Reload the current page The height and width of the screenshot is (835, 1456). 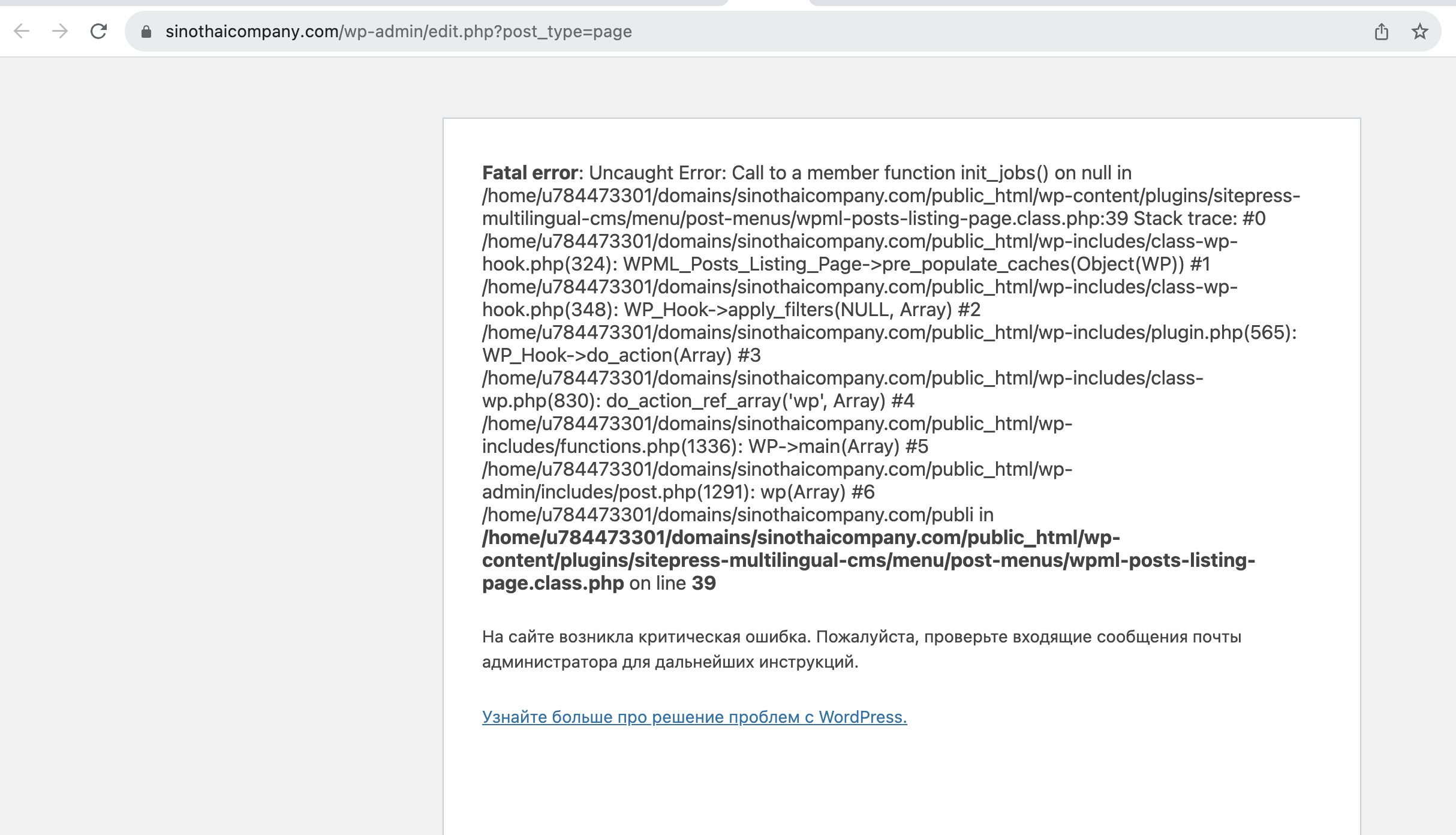point(98,31)
